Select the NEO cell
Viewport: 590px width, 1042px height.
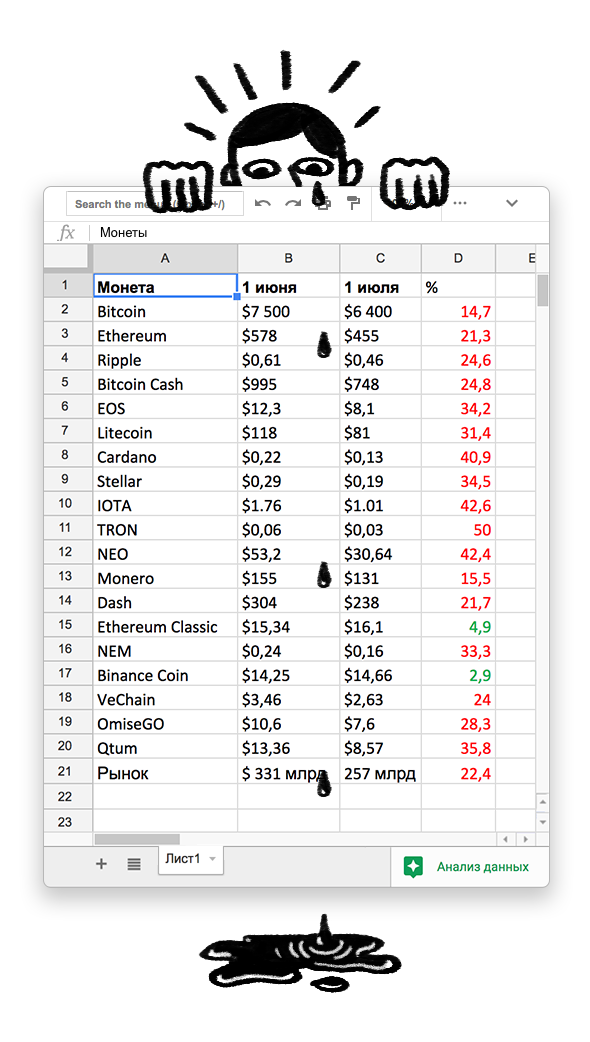tap(165, 554)
